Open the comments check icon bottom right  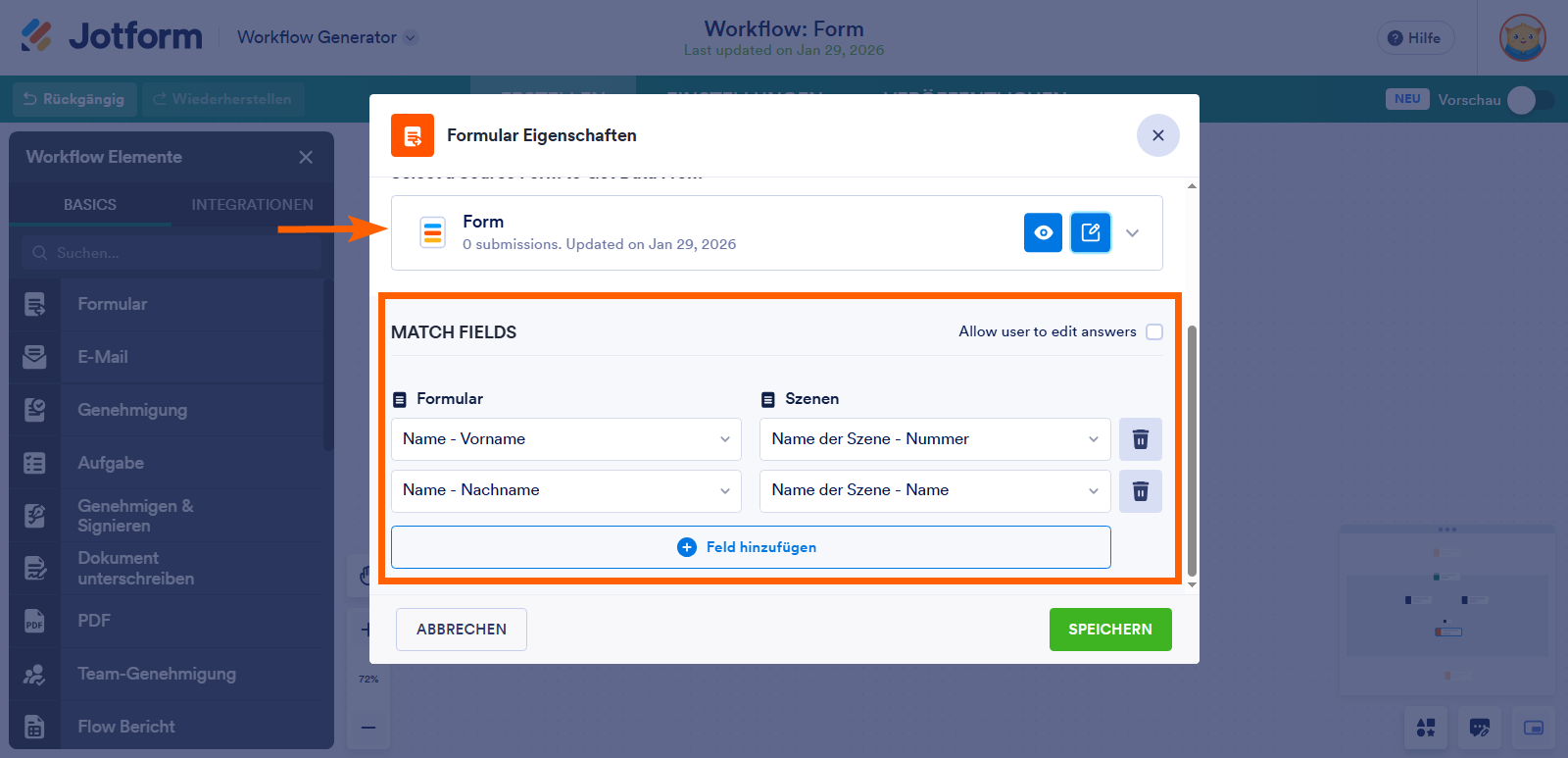pos(1480,728)
